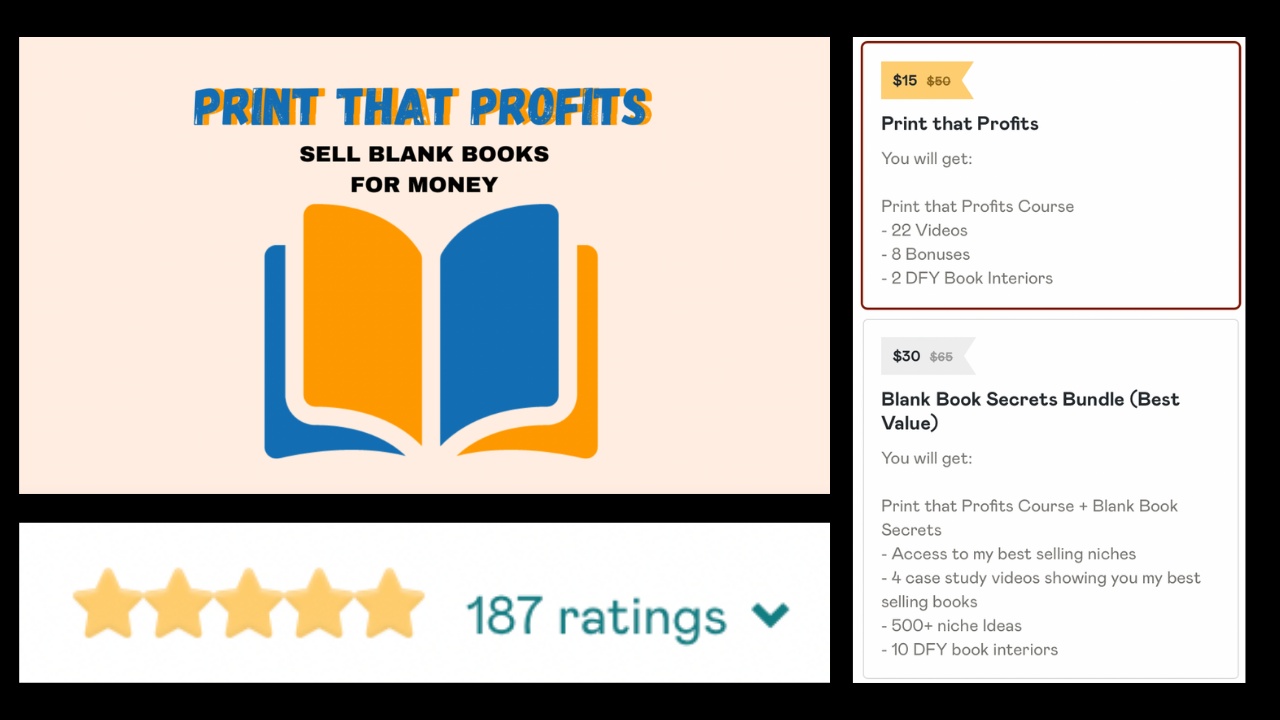Screen dimensions: 1280x720
Task: Click the 2 DFY Book Interiors line
Action: (x=967, y=278)
